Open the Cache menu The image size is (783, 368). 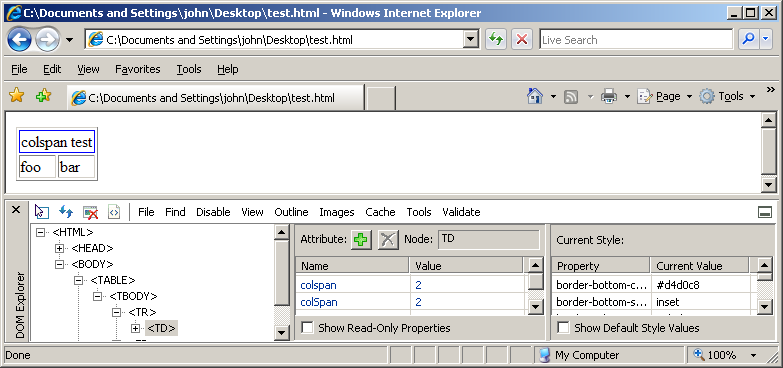tap(381, 212)
